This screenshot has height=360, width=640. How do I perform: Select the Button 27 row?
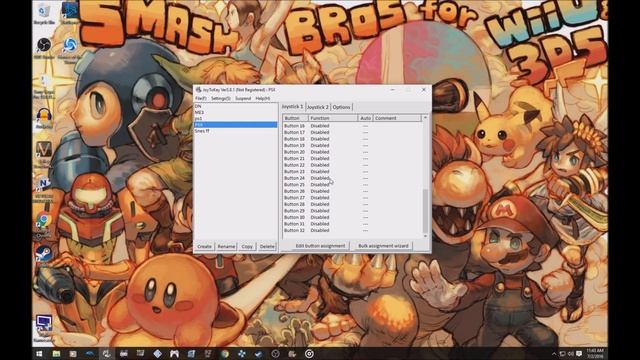[x=352, y=198]
